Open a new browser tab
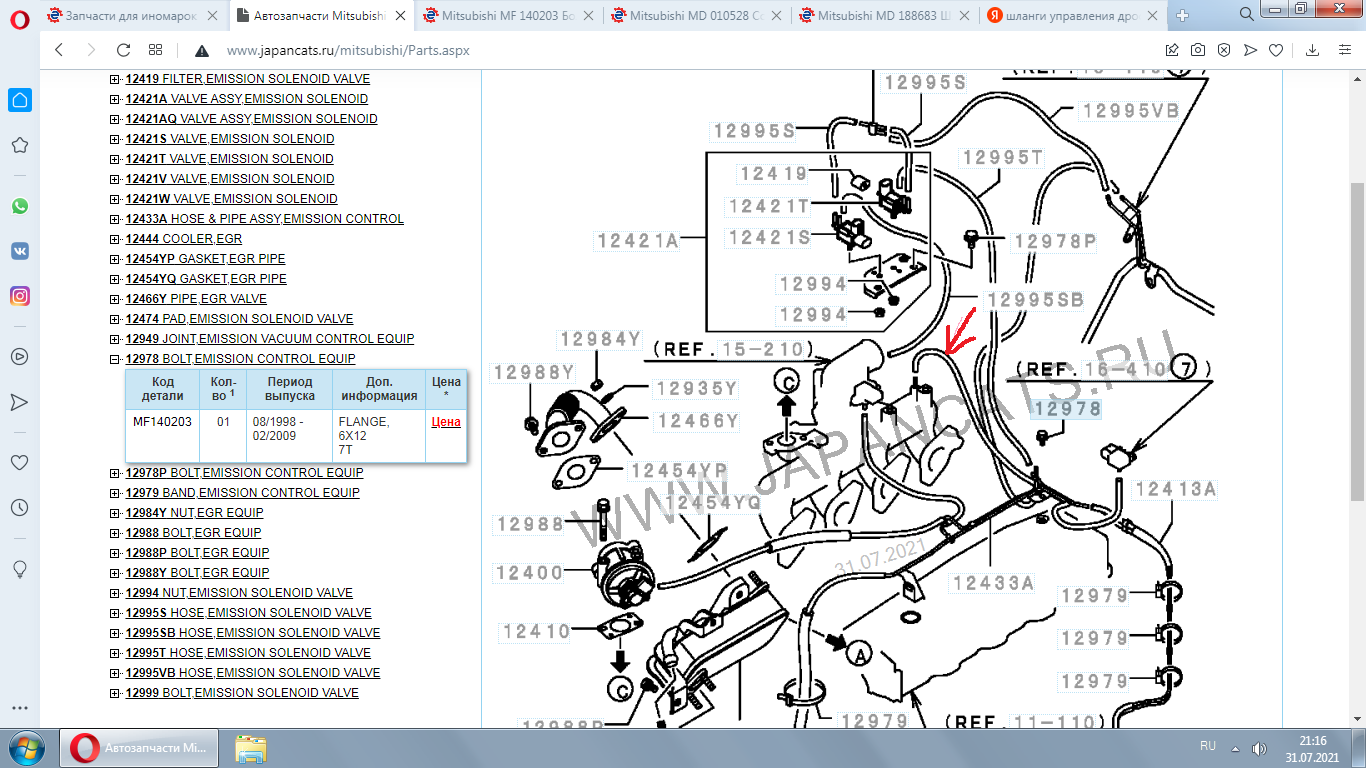1366x768 pixels. (1183, 15)
